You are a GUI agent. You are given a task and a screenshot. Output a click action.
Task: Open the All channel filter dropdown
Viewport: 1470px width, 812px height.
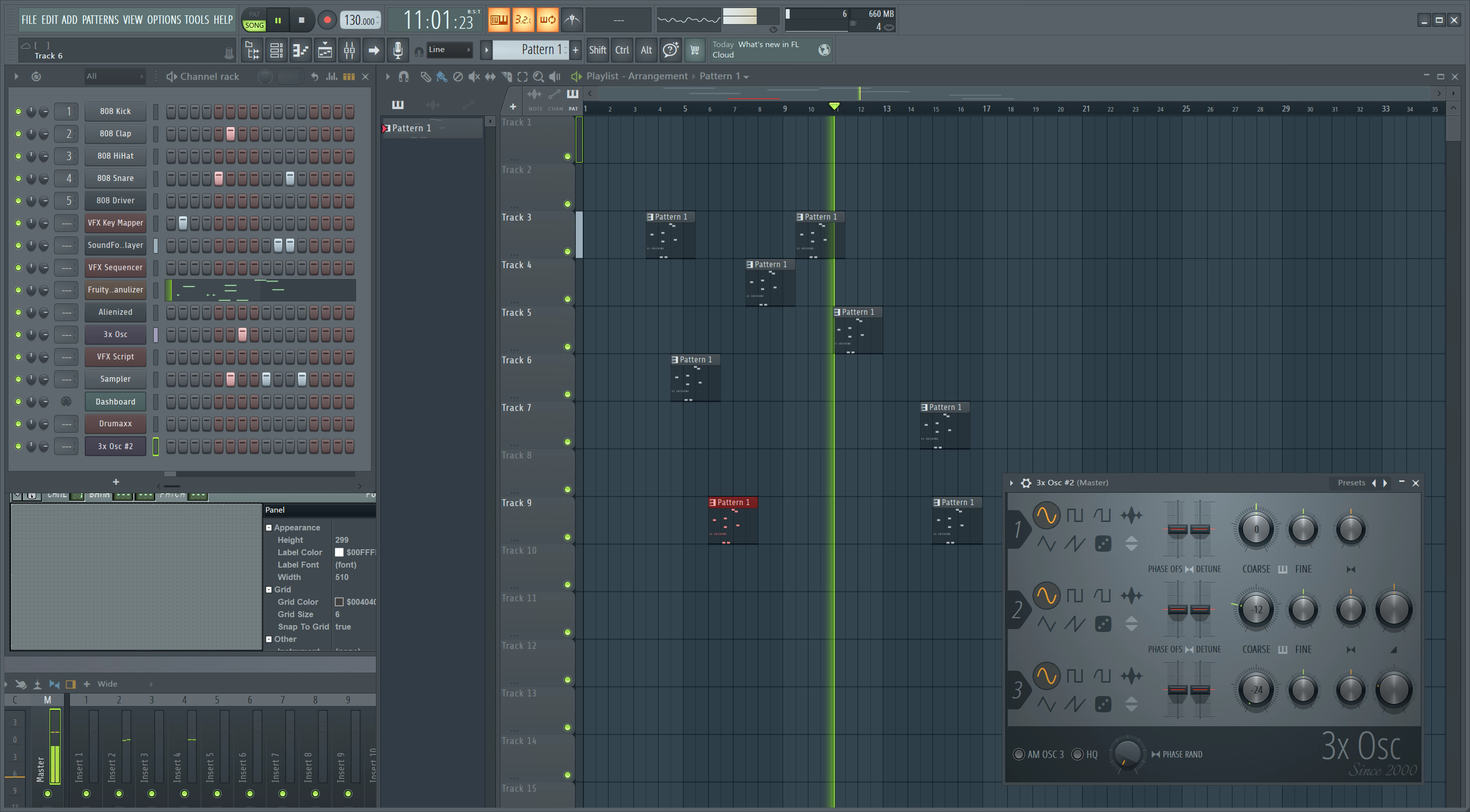click(x=114, y=76)
